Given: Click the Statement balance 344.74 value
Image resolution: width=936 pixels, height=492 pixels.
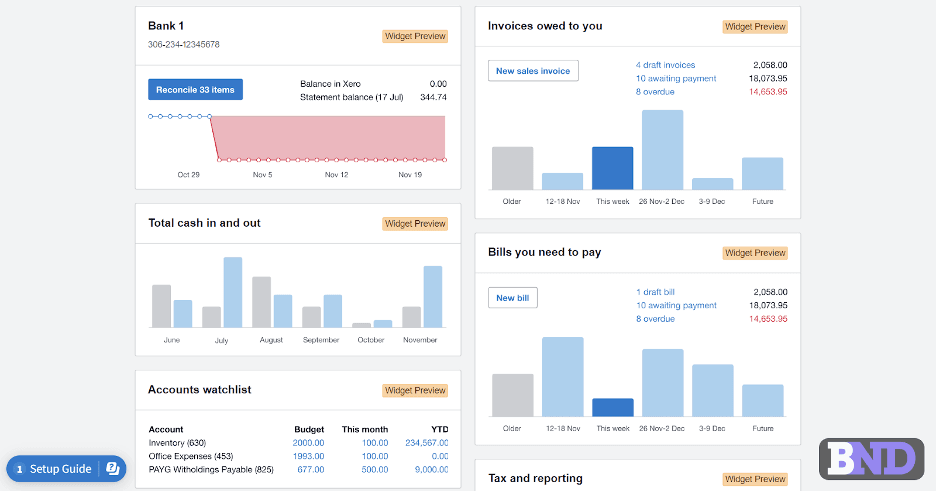Looking at the screenshot, I should click(x=433, y=97).
